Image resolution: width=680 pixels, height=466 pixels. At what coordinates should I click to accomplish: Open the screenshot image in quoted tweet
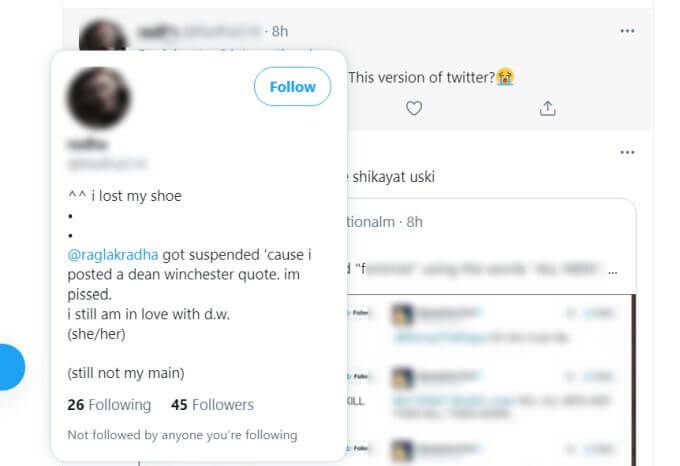[491, 380]
